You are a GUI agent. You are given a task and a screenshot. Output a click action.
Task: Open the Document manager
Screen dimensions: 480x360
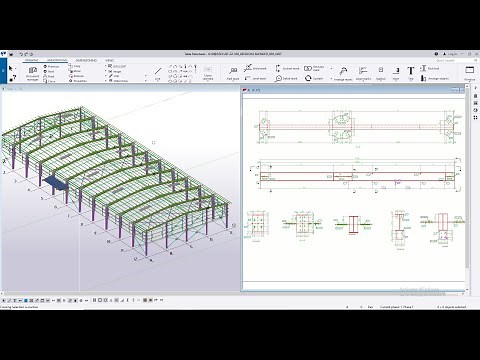click(x=32, y=73)
